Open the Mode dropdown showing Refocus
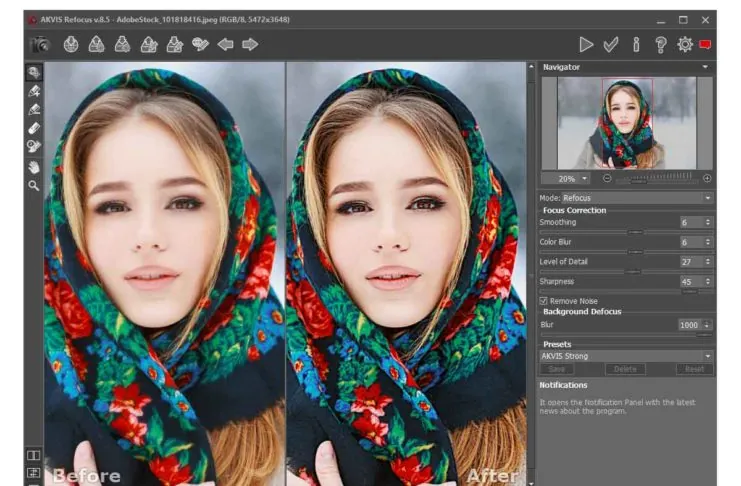Screen dimensions: 741x486 click(638, 198)
